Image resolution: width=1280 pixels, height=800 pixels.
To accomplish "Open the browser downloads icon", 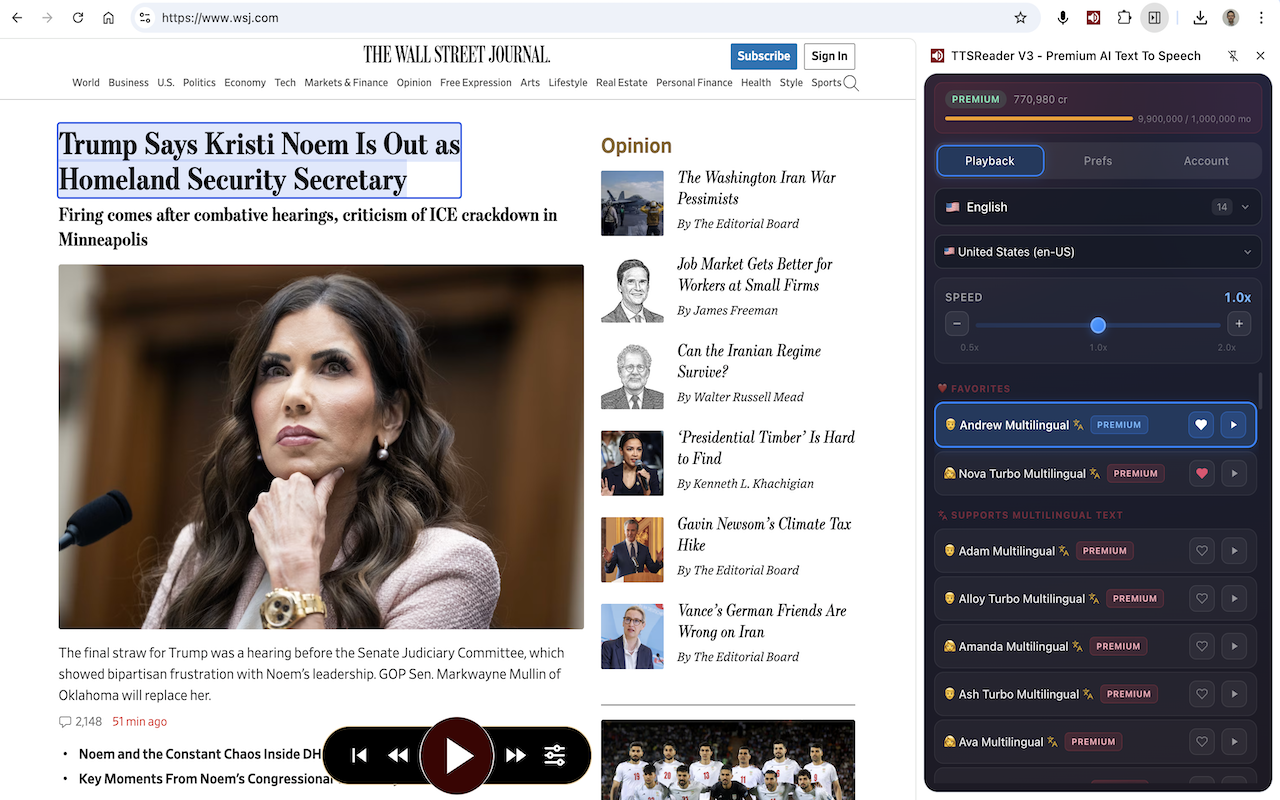I will [1198, 17].
